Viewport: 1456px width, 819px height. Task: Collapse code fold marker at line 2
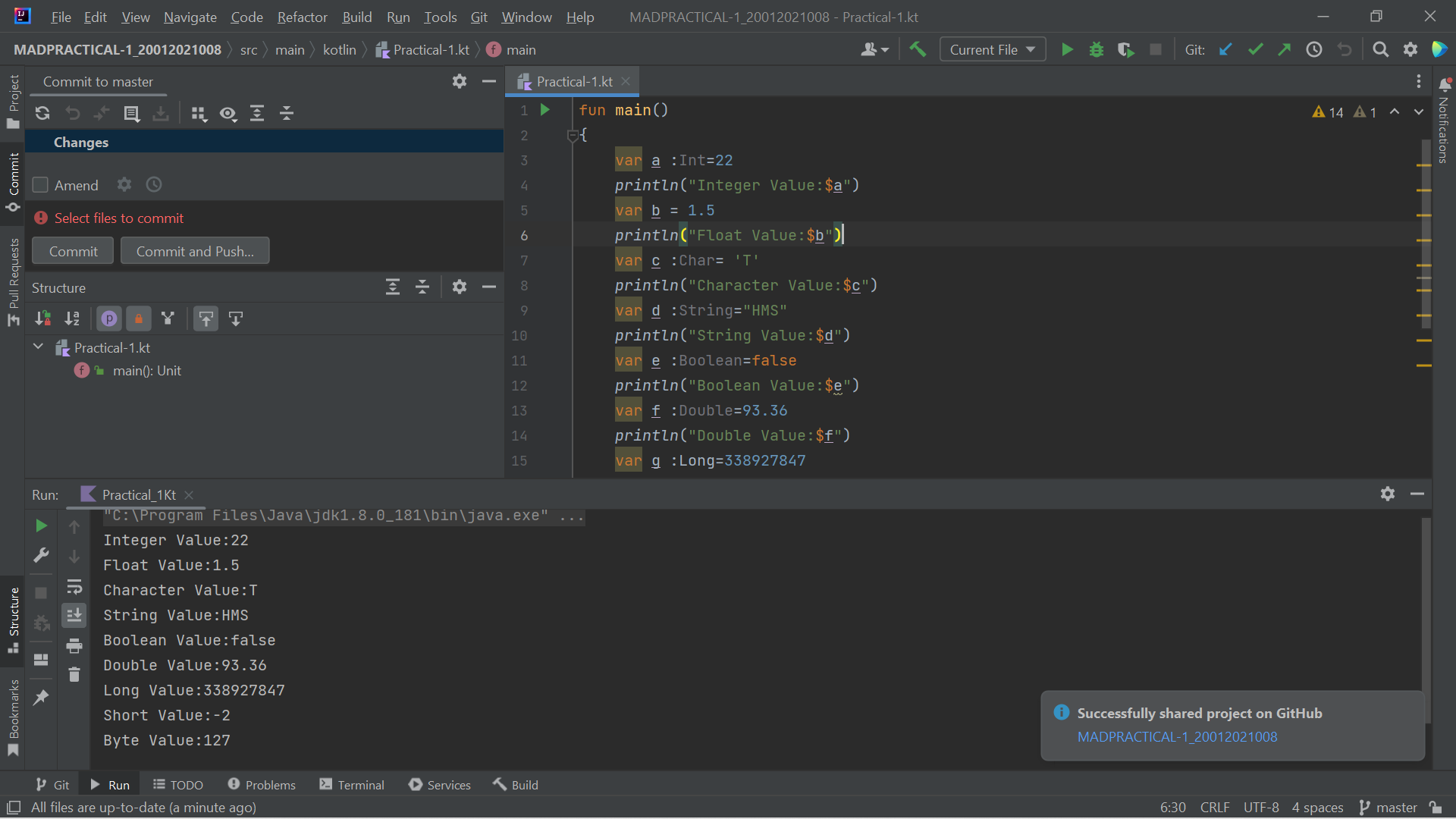pyautogui.click(x=573, y=136)
